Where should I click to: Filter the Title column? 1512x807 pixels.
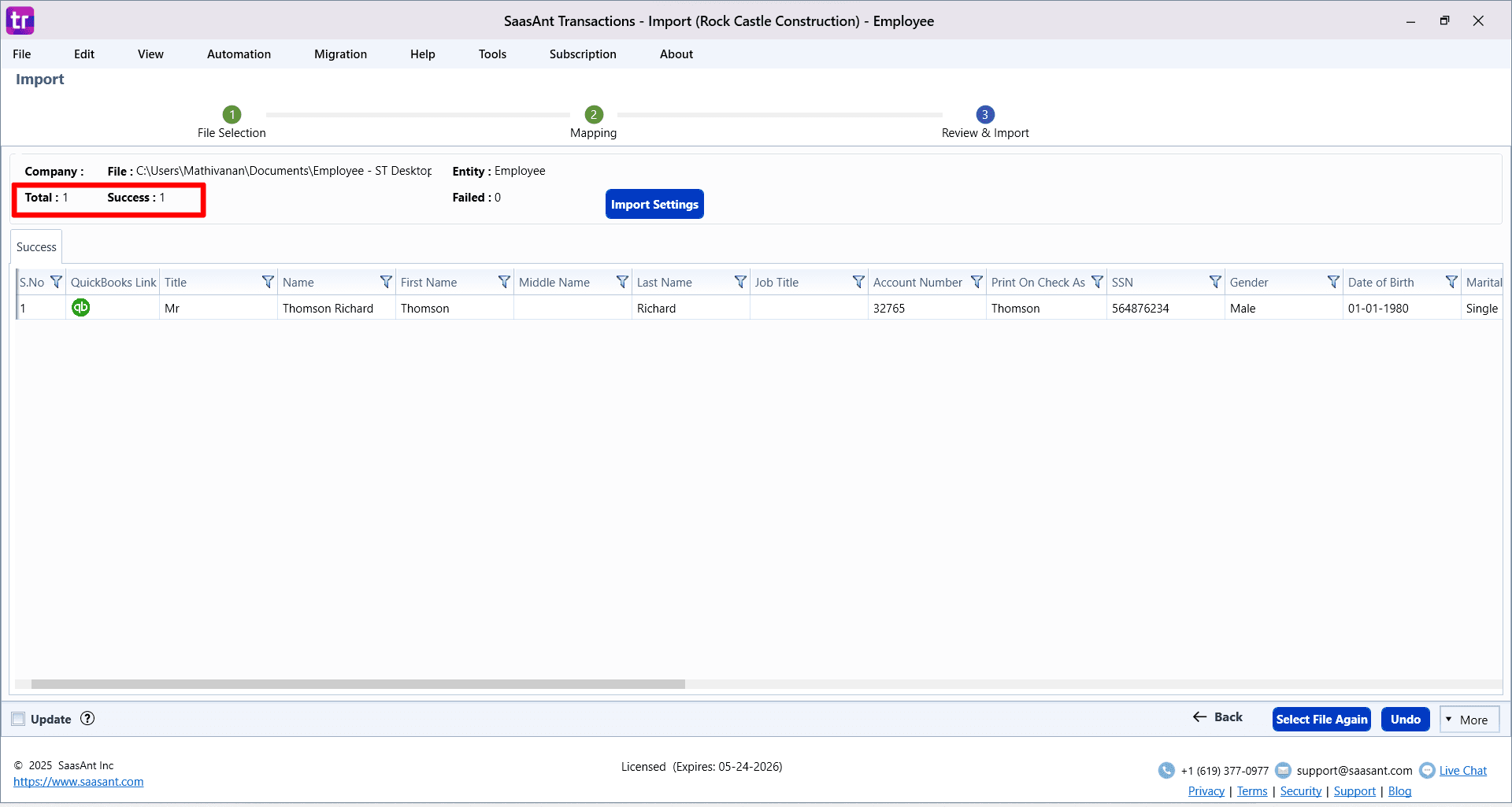268,282
